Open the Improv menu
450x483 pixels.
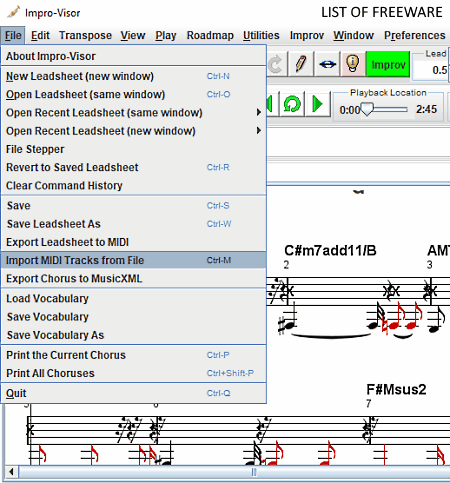[x=307, y=35]
